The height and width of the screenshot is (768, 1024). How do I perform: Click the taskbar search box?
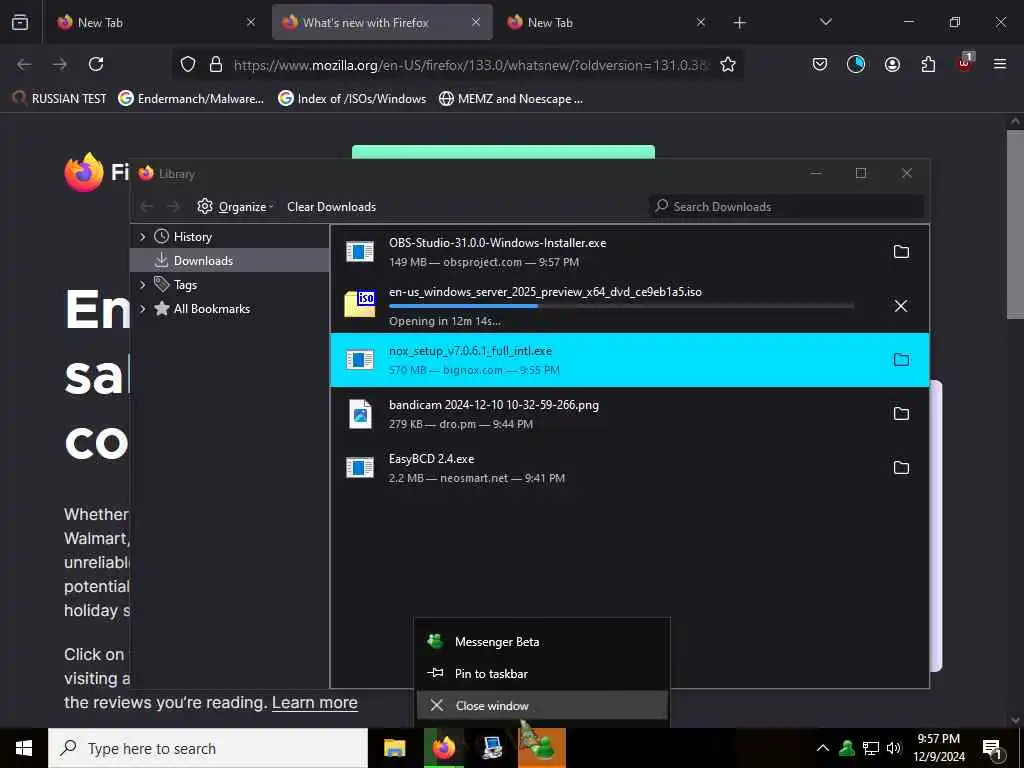(208, 748)
